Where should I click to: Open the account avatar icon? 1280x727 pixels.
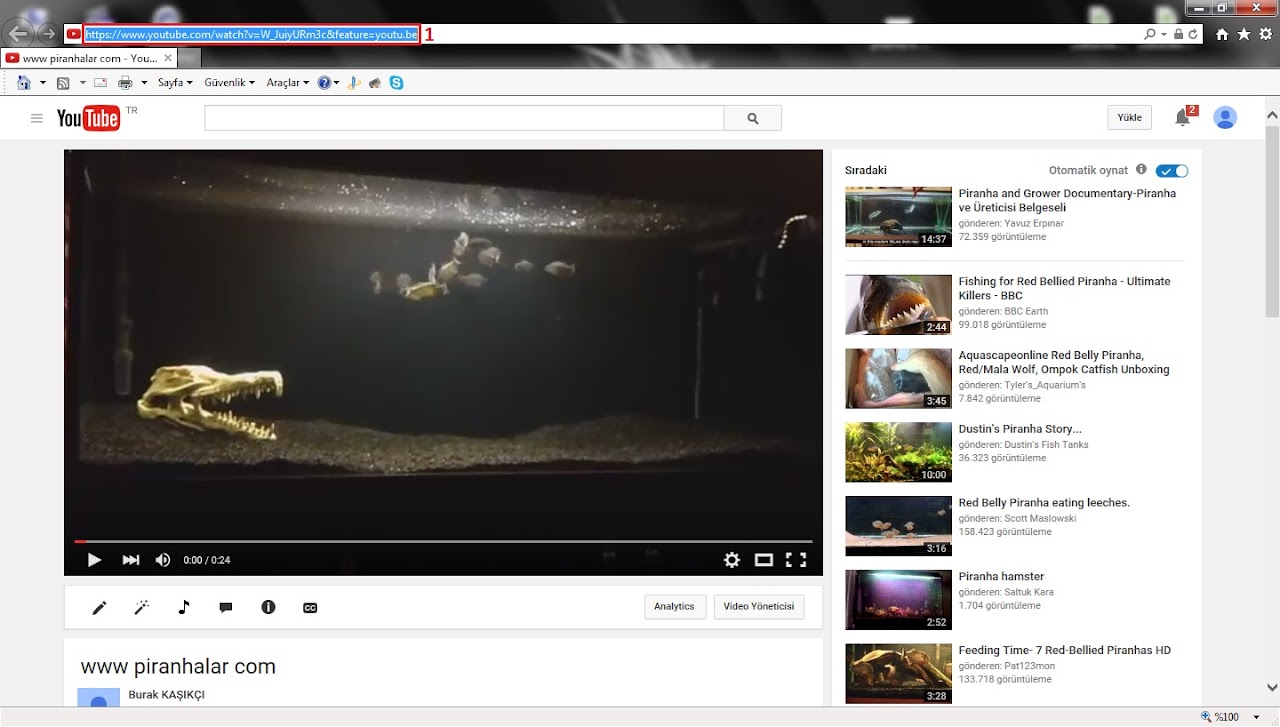1225,118
